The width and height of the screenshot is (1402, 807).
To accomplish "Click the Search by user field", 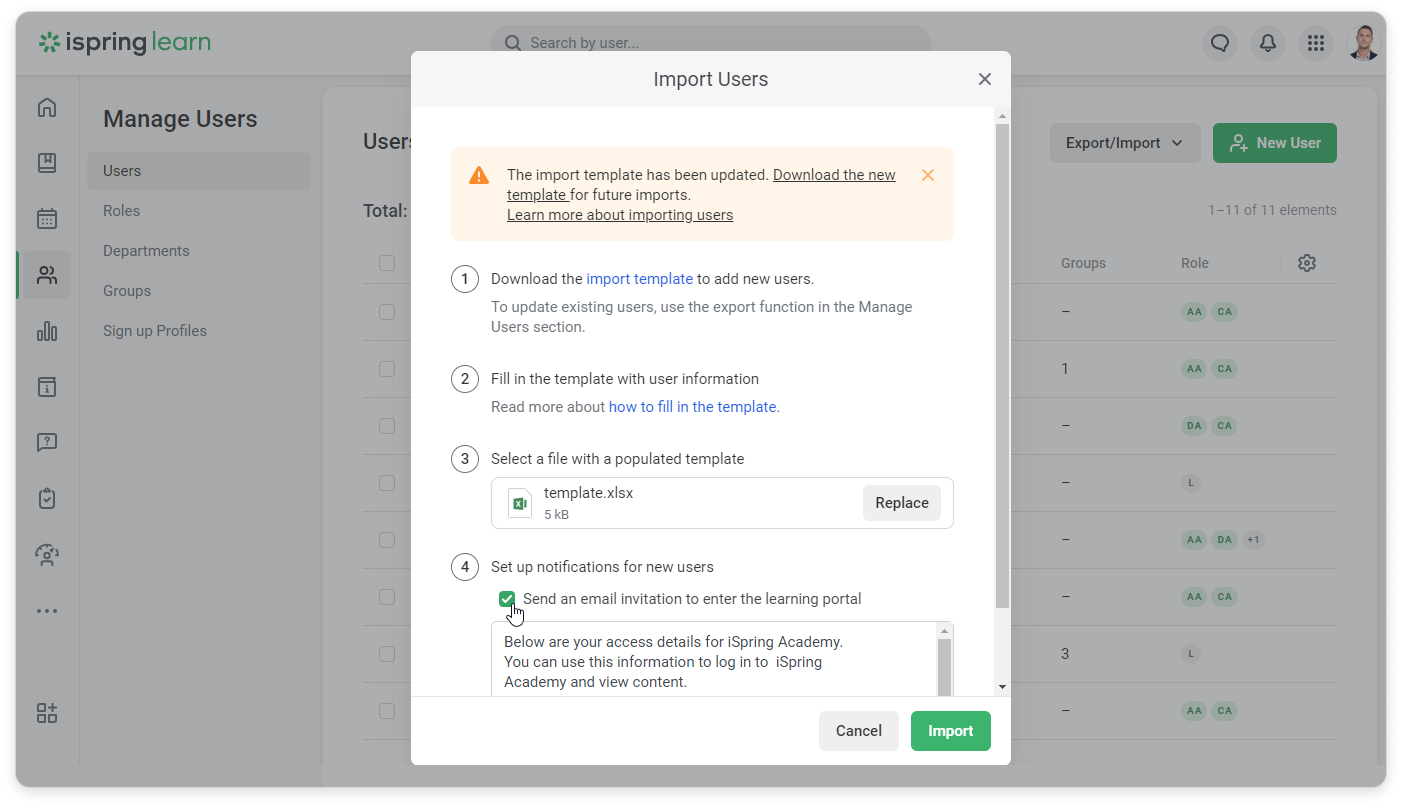I will pyautogui.click(x=711, y=43).
